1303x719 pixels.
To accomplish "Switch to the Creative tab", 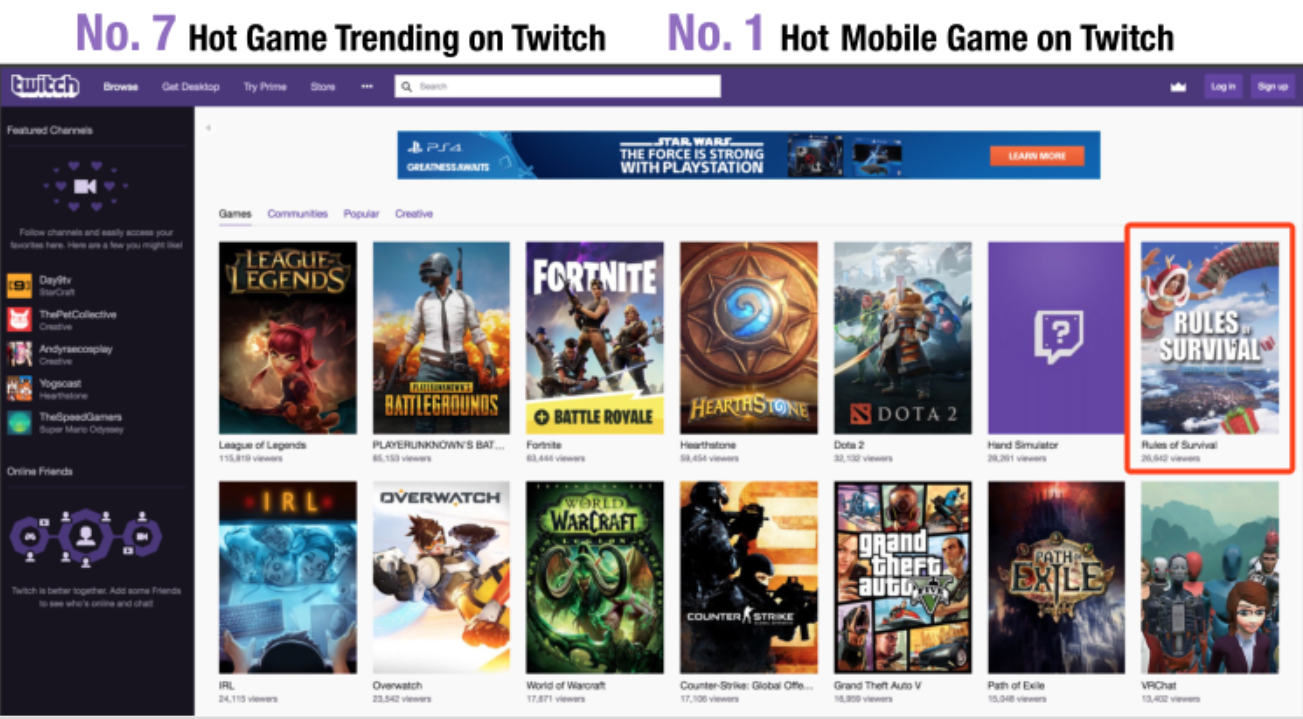I will pos(414,214).
